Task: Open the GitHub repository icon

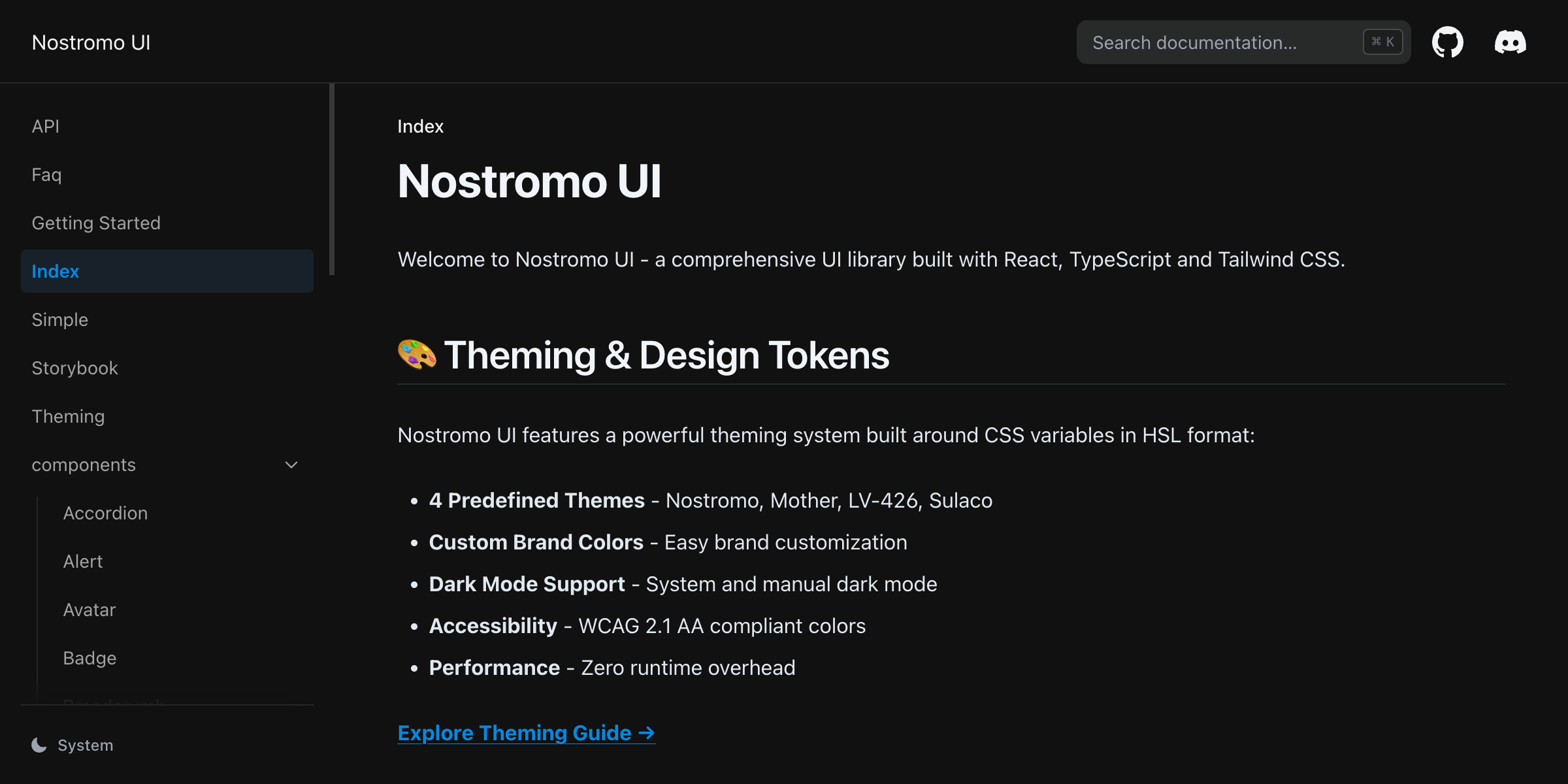Action: 1448,42
